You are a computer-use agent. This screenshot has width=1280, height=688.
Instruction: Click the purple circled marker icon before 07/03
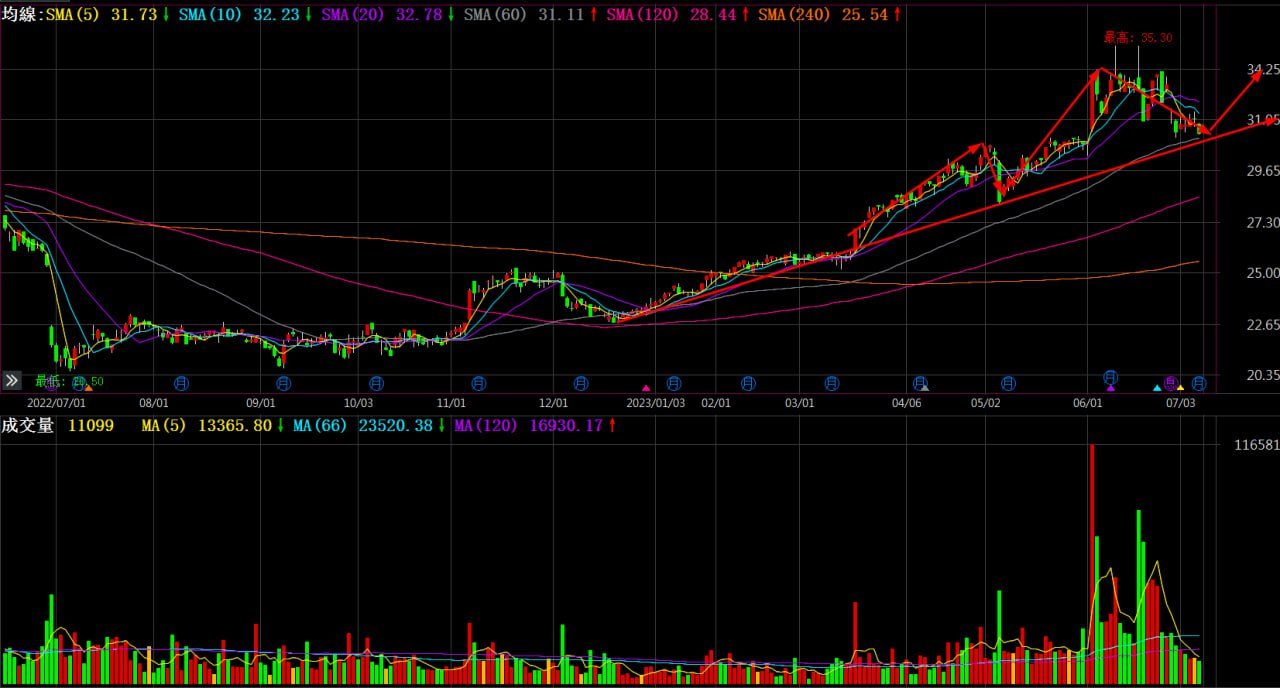pos(1171,382)
